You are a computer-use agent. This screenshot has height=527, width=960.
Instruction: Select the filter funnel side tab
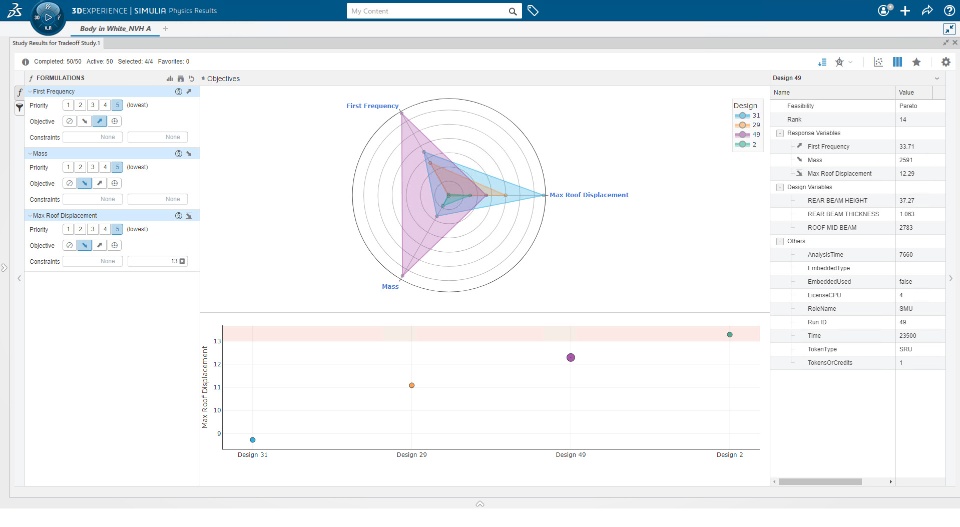pos(20,107)
